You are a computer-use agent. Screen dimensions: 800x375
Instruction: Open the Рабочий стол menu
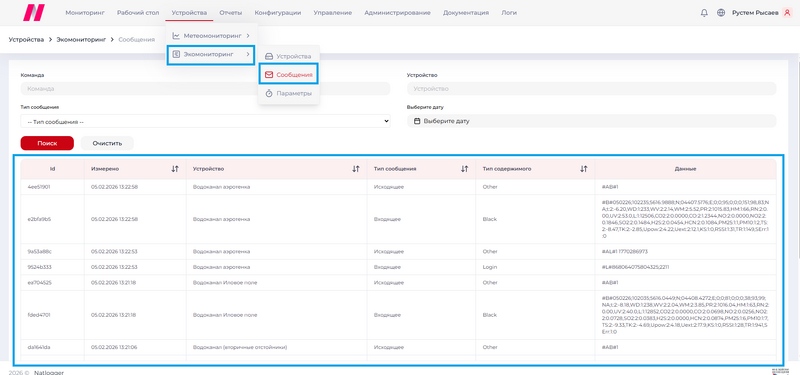click(x=138, y=13)
